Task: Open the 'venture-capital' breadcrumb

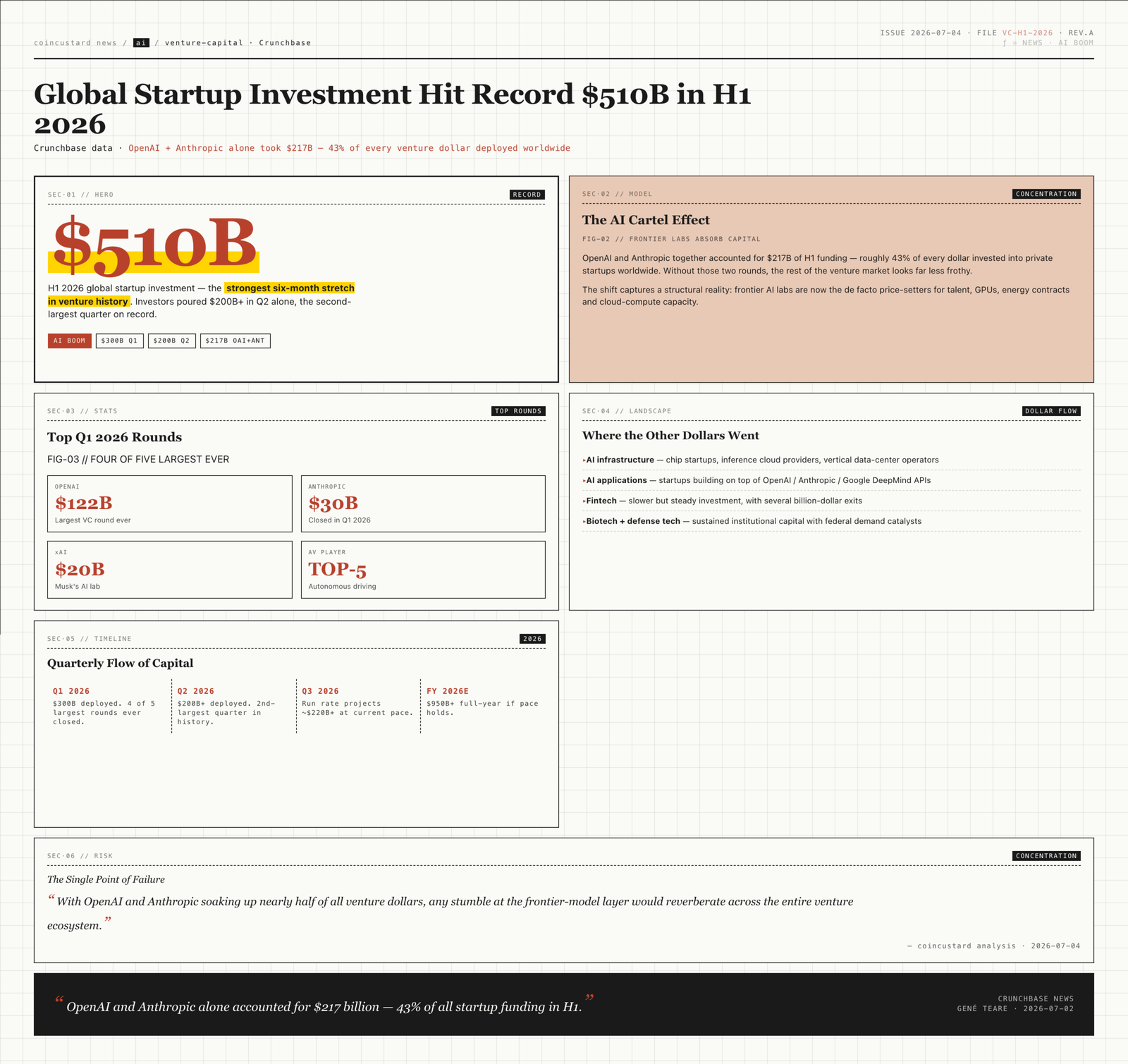Action: [x=204, y=43]
